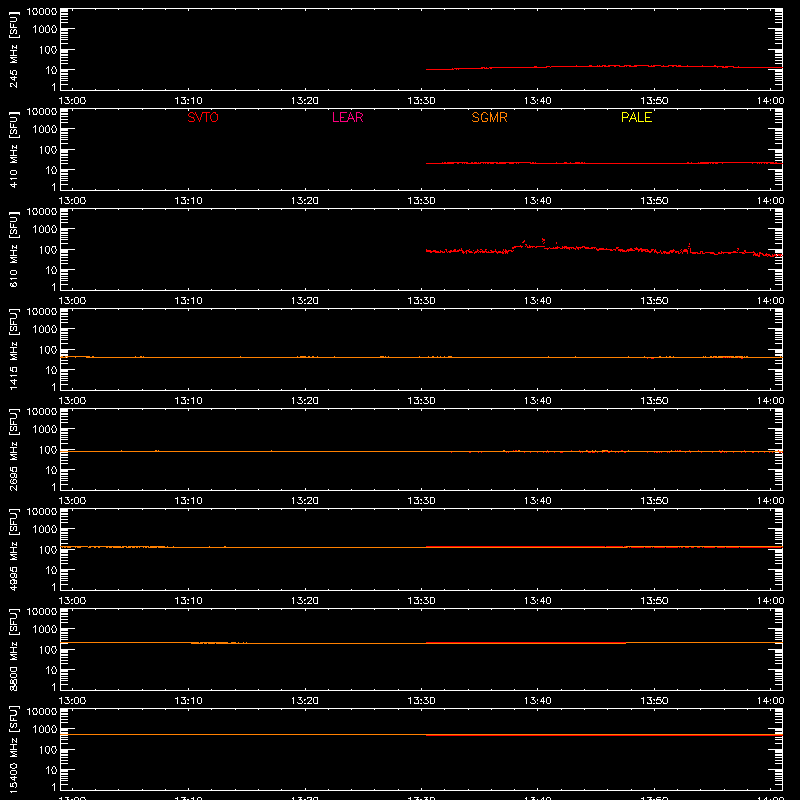The height and width of the screenshot is (800, 800).
Task: Click the red 610 MHz flux curve
Action: (x=604, y=249)
